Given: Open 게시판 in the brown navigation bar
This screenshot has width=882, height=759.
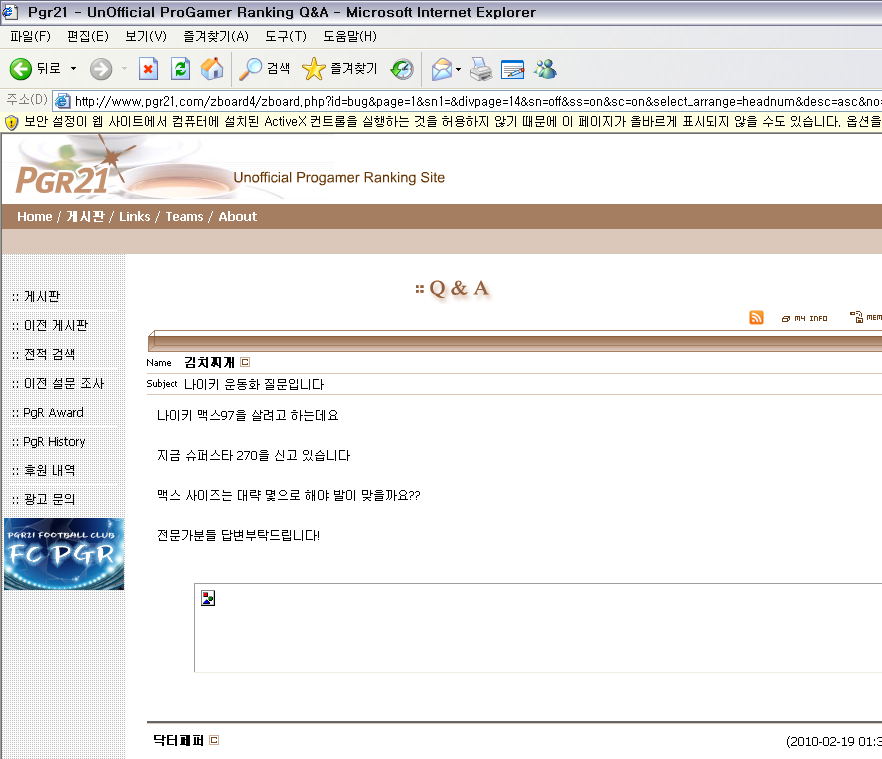Looking at the screenshot, I should [x=86, y=217].
